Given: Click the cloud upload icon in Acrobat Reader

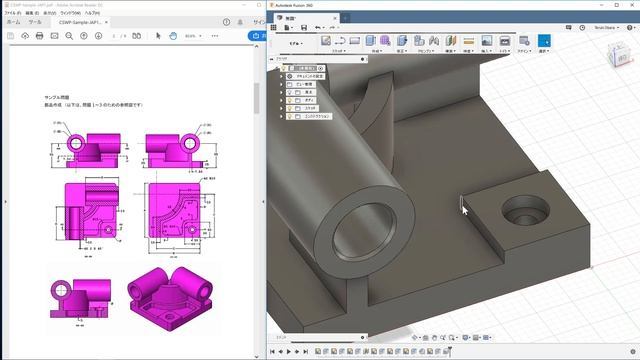Looking at the screenshot, I should [x=25, y=36].
